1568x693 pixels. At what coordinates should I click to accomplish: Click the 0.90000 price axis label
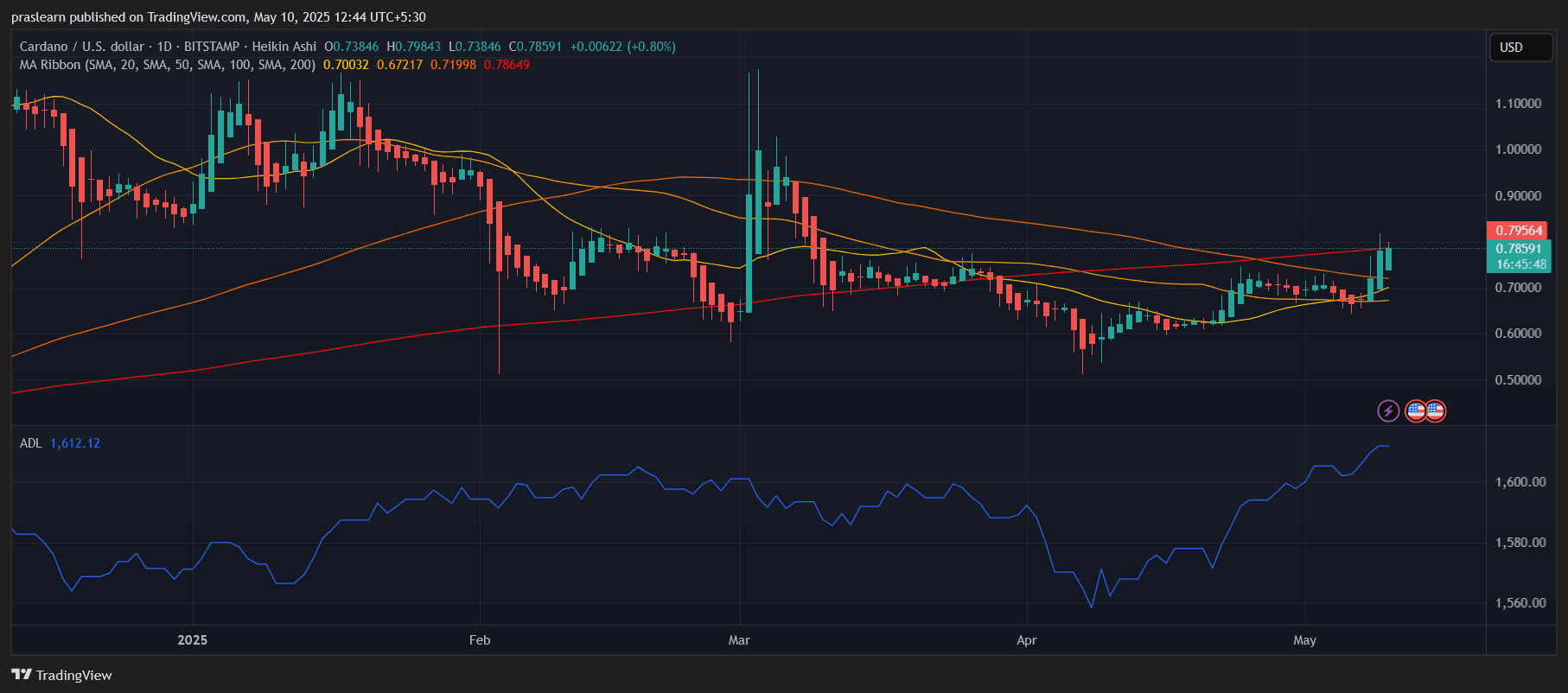click(1519, 196)
